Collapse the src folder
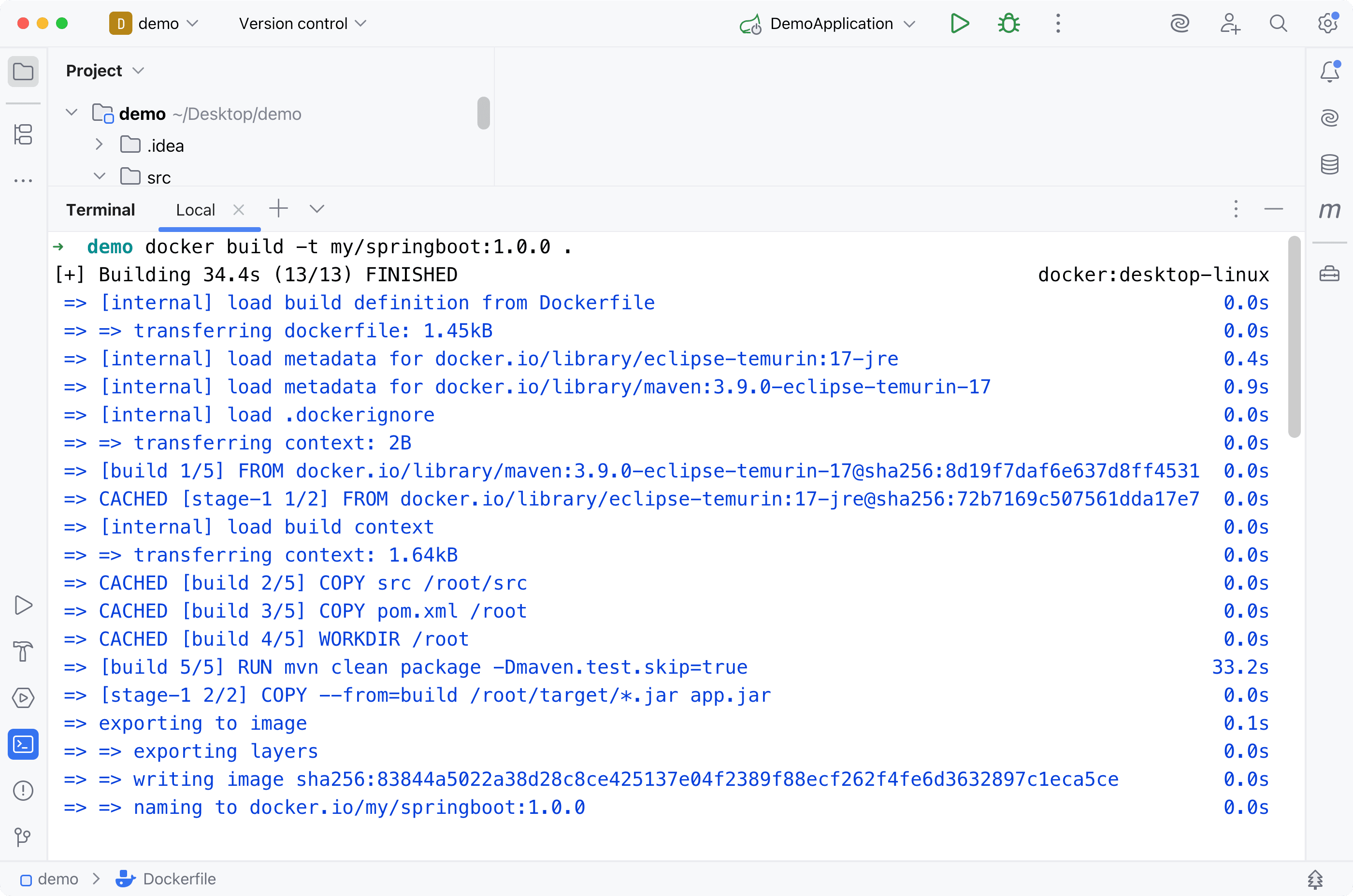The height and width of the screenshot is (896, 1353). point(99,176)
